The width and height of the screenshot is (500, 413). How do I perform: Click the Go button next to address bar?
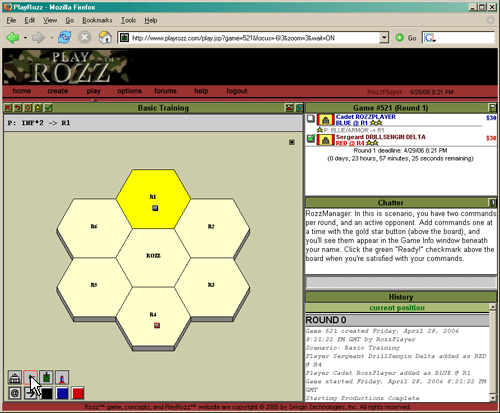406,38
